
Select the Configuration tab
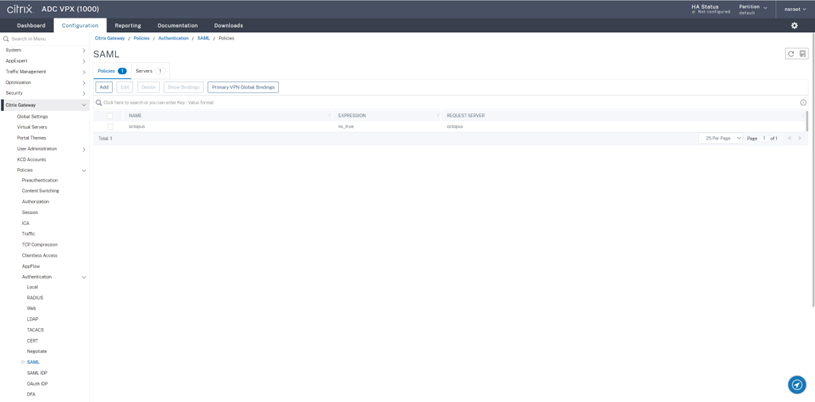tap(80, 25)
